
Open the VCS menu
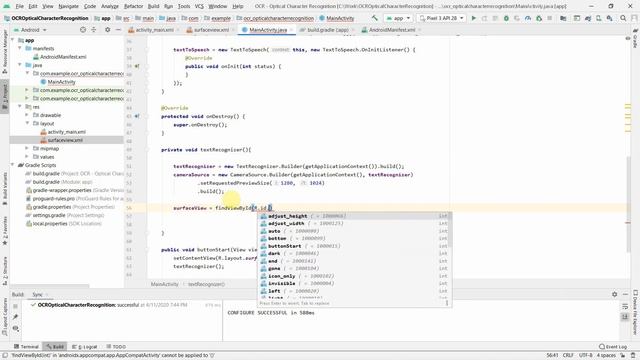pyautogui.click(x=199, y=6)
